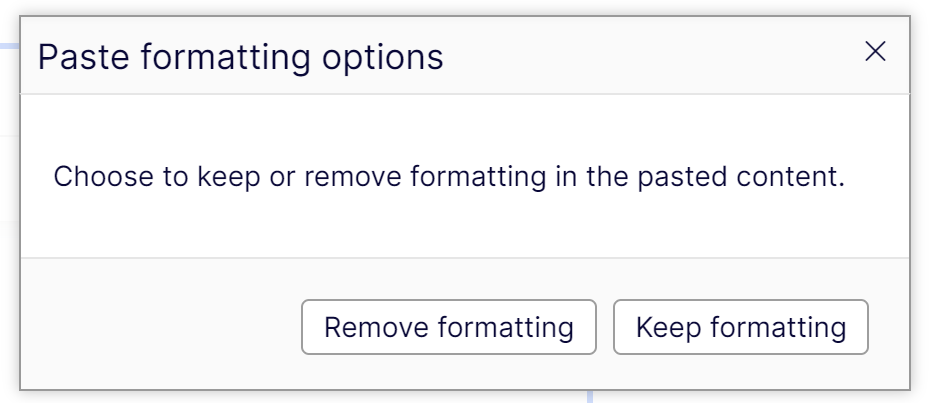Click the dialog message about pasted content
The height and width of the screenshot is (403, 931).
(x=449, y=178)
